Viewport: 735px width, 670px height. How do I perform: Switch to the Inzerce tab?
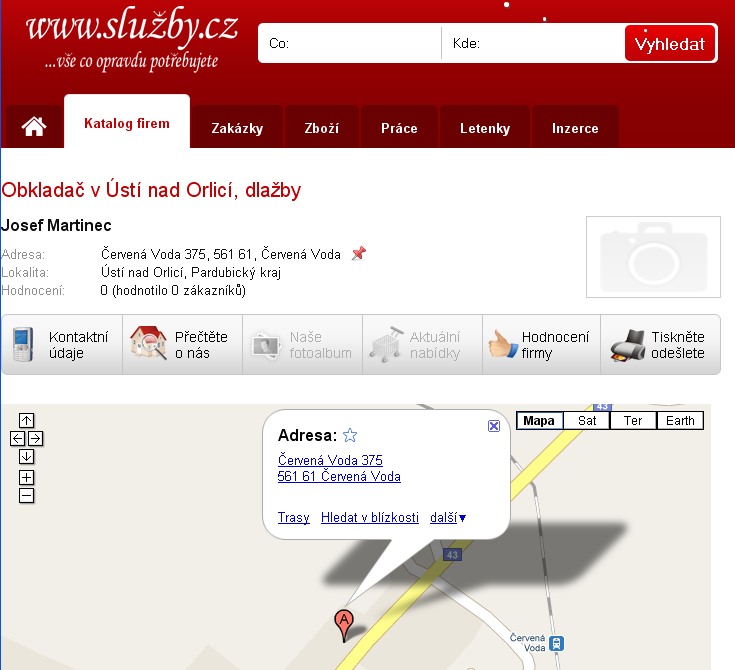[575, 128]
